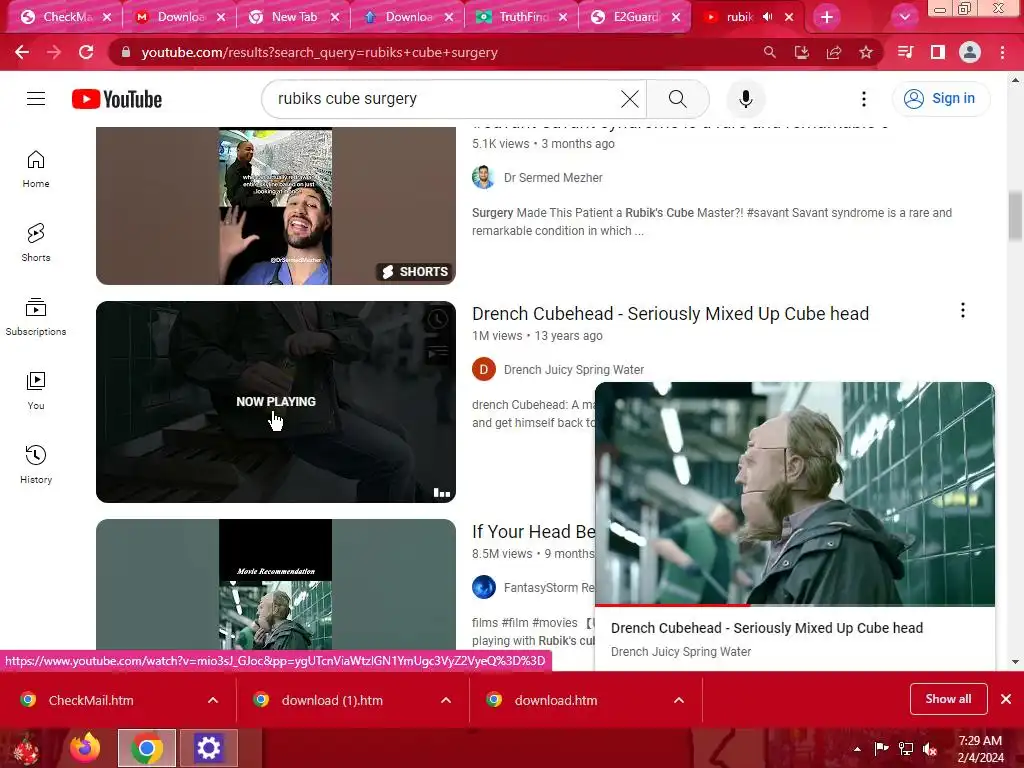Add Drench Cubehead to queue icon

438,353
